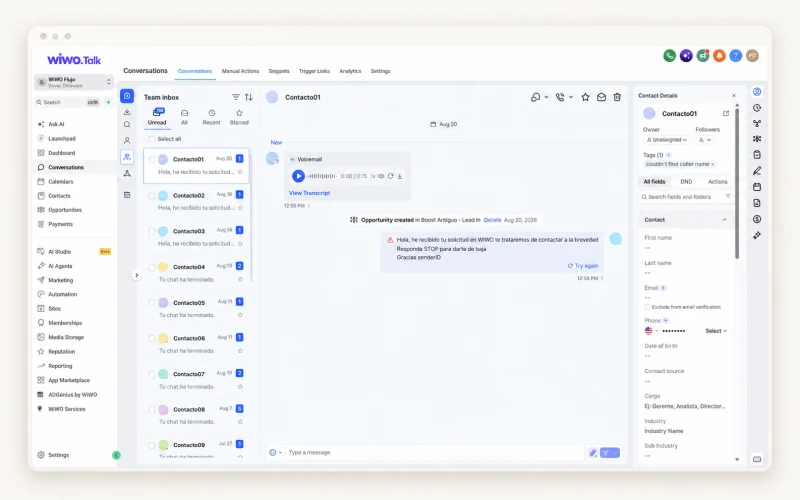800x500 pixels.
Task: Open opportunity Details link
Action: (x=492, y=220)
